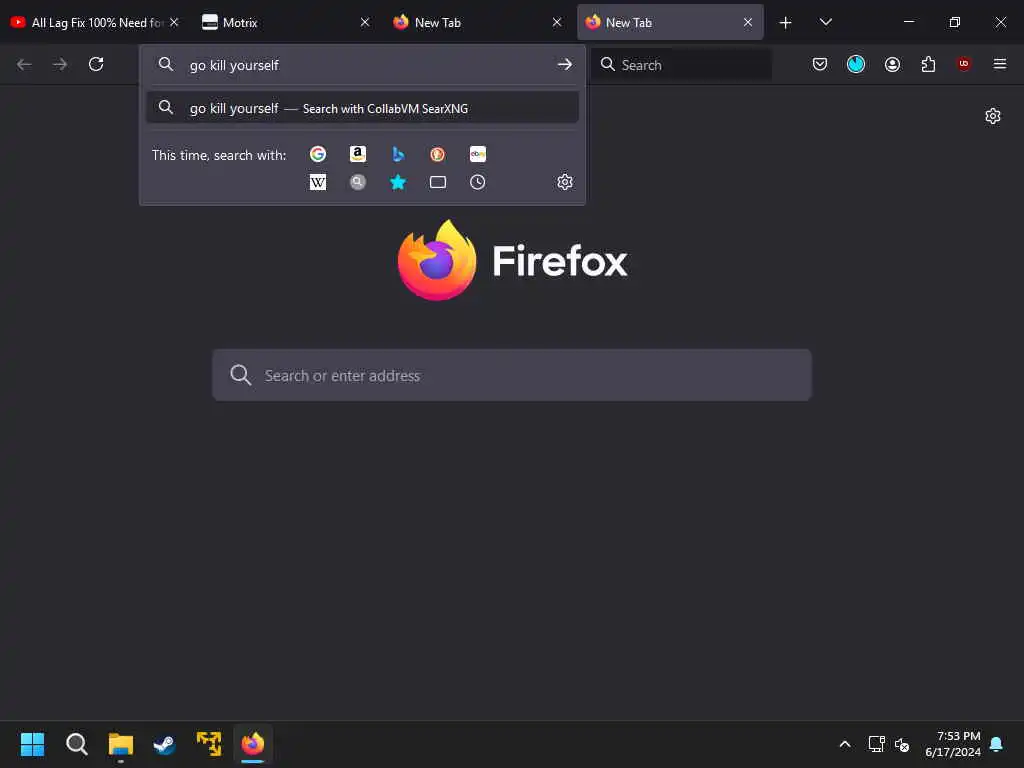1024x768 pixels.
Task: Go forward to the next page
Action: click(60, 64)
